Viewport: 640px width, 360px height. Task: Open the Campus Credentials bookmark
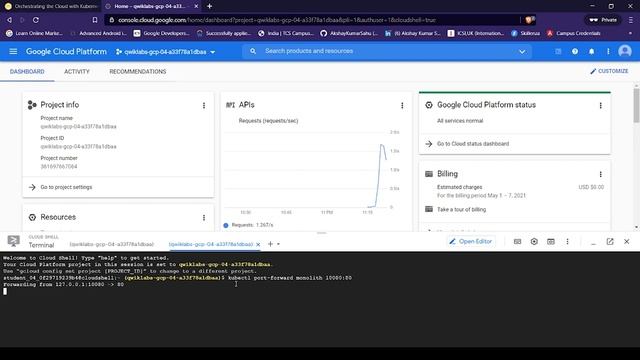(x=573, y=33)
